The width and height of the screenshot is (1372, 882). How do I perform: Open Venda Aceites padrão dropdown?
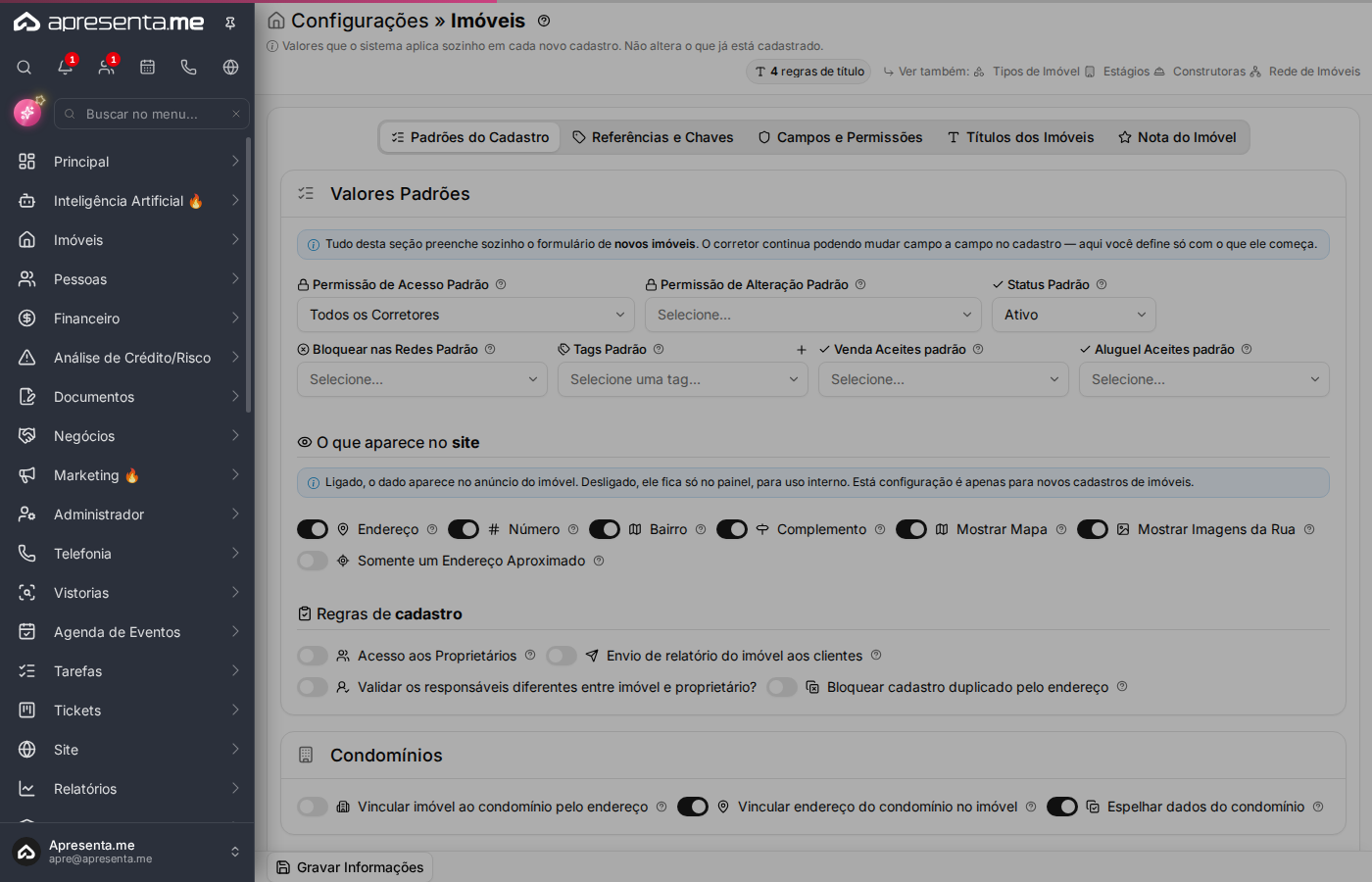pos(944,379)
